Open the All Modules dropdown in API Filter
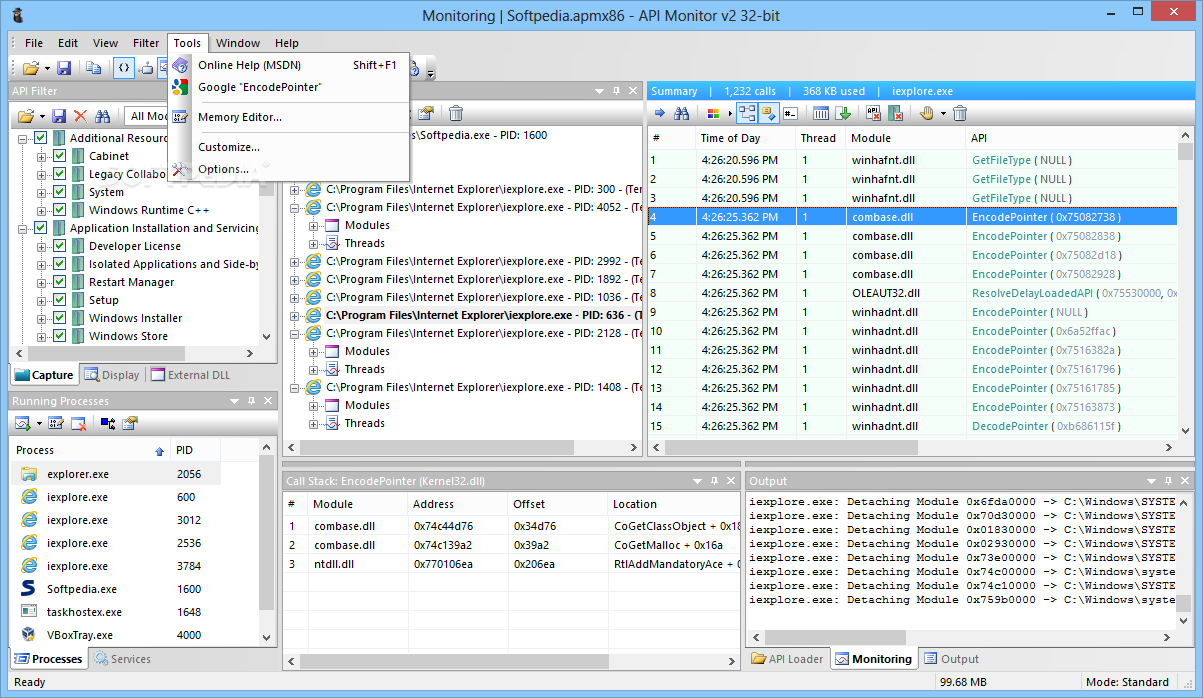Image resolution: width=1203 pixels, height=698 pixels. tap(147, 116)
